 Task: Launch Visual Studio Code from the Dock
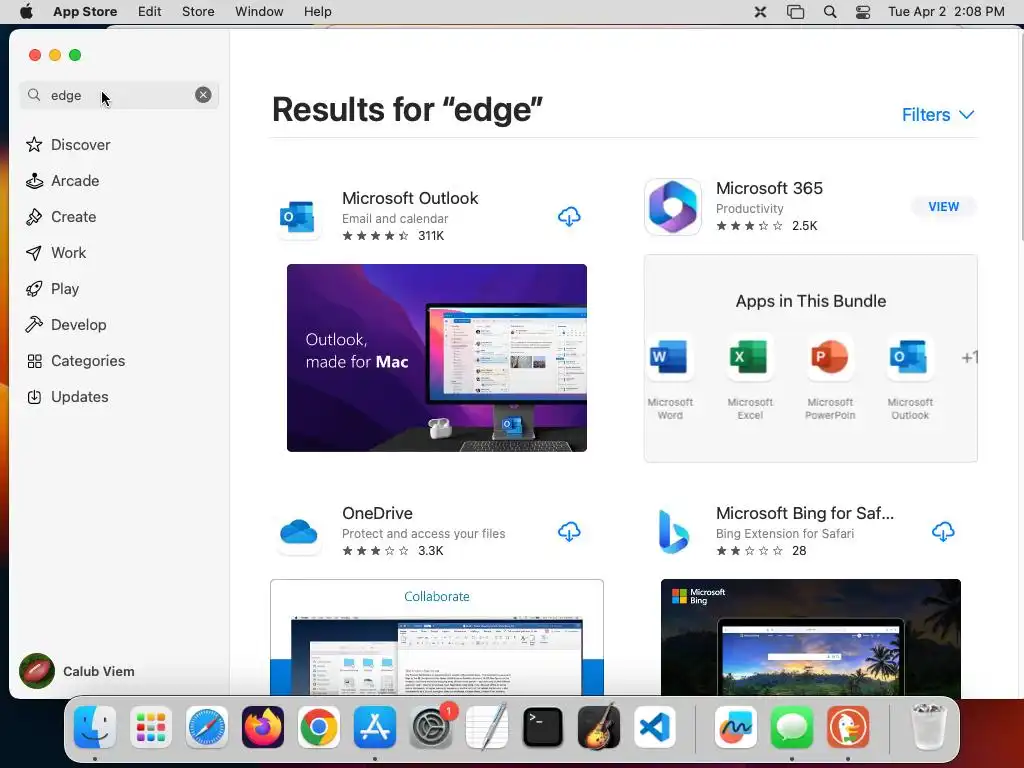pos(655,727)
